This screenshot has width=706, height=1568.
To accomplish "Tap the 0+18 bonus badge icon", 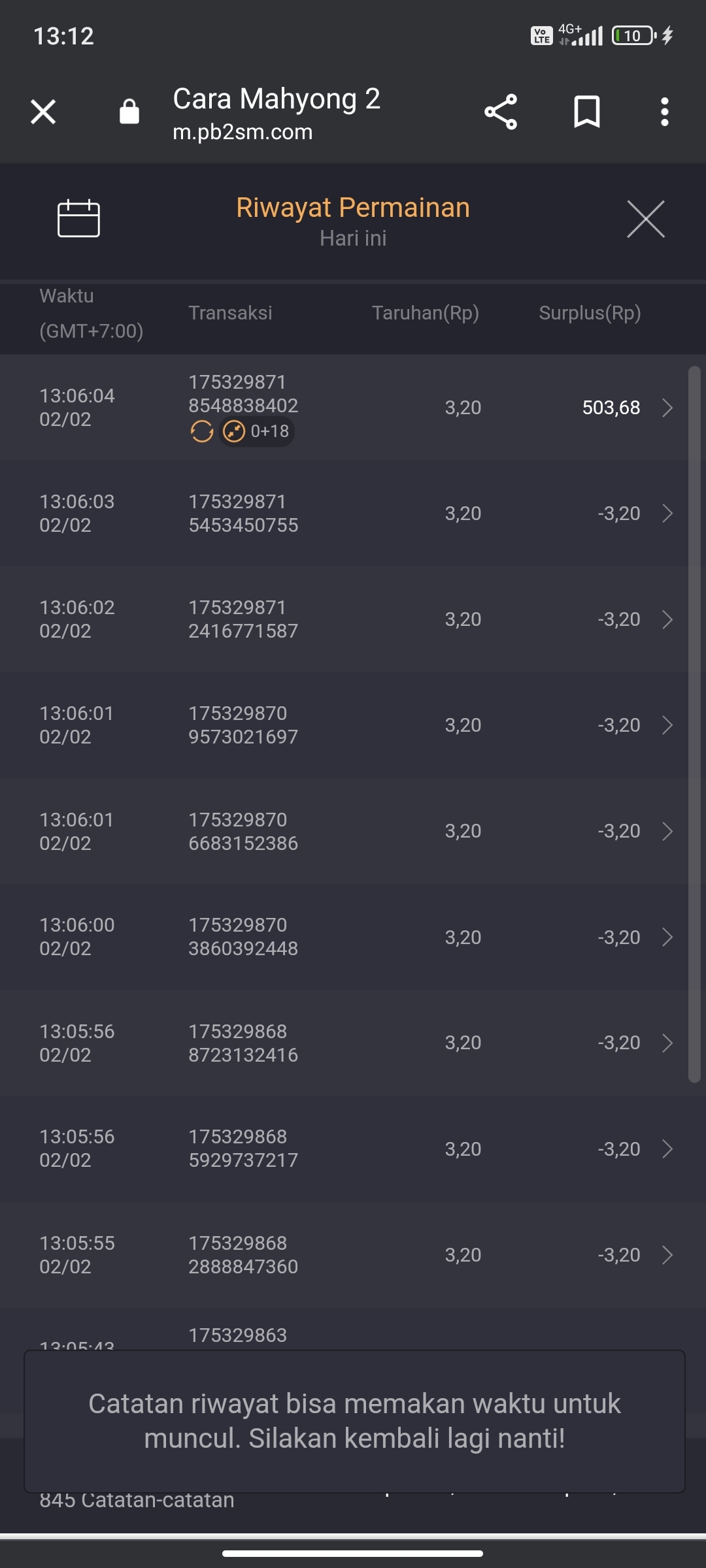I will tap(256, 431).
